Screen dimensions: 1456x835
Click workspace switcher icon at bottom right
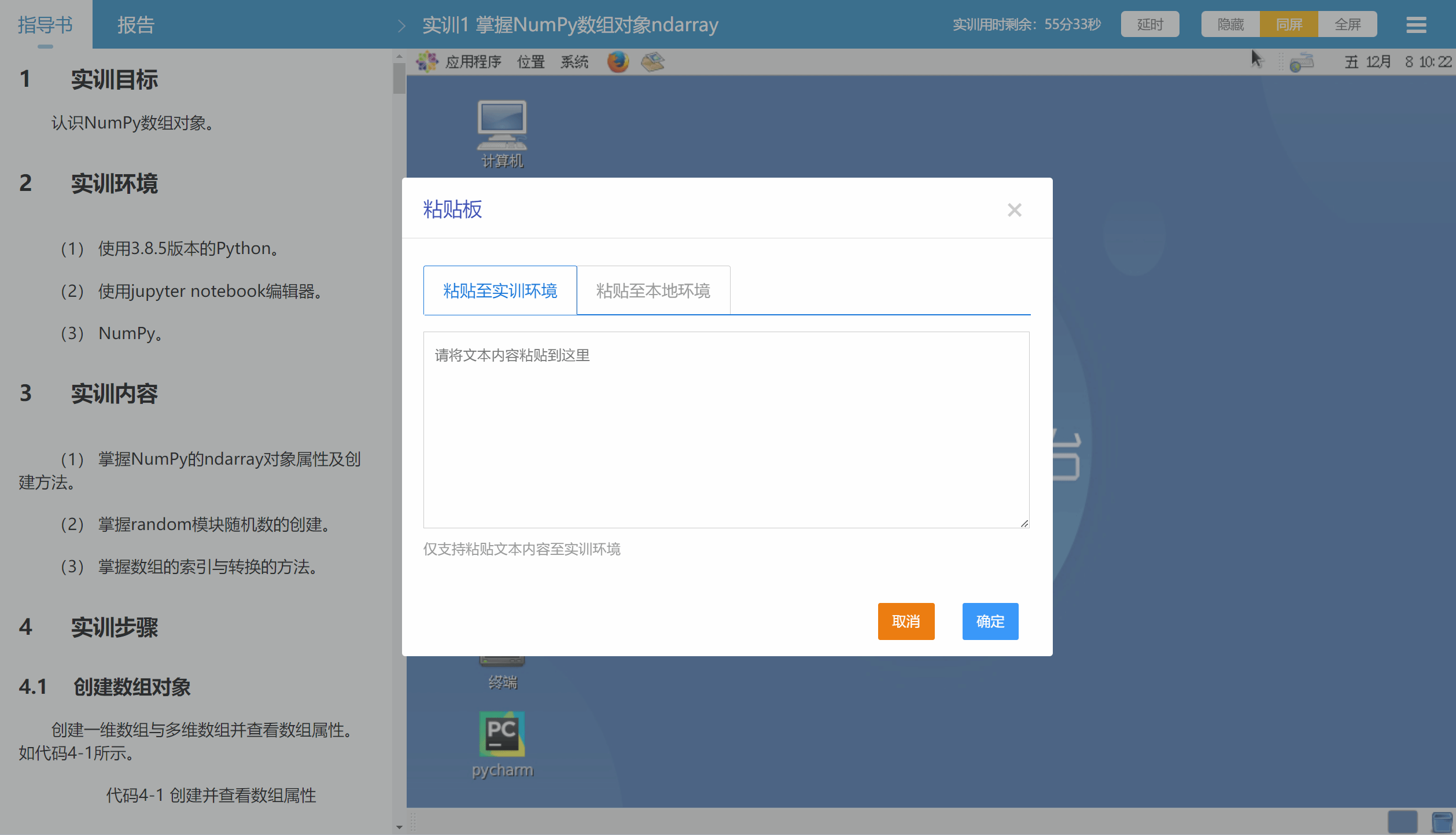(x=1402, y=822)
